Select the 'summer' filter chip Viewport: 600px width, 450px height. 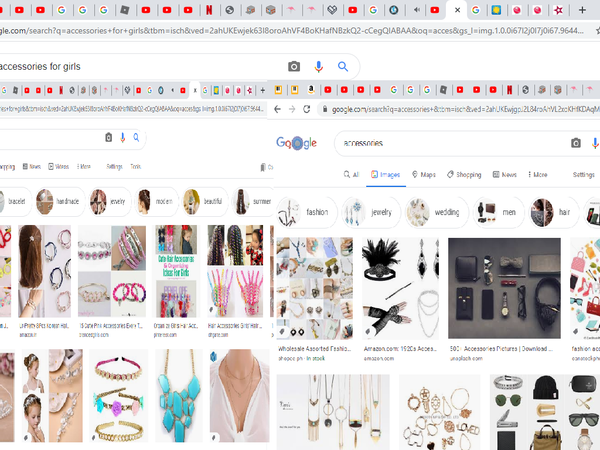[253, 201]
